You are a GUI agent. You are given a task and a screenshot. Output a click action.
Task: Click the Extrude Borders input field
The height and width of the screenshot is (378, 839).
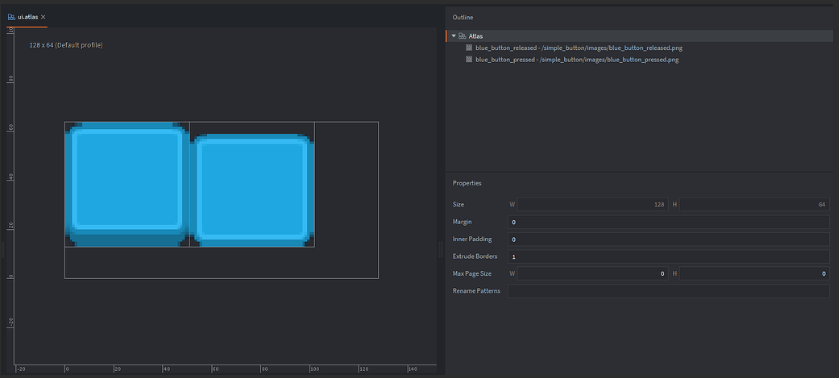point(668,256)
